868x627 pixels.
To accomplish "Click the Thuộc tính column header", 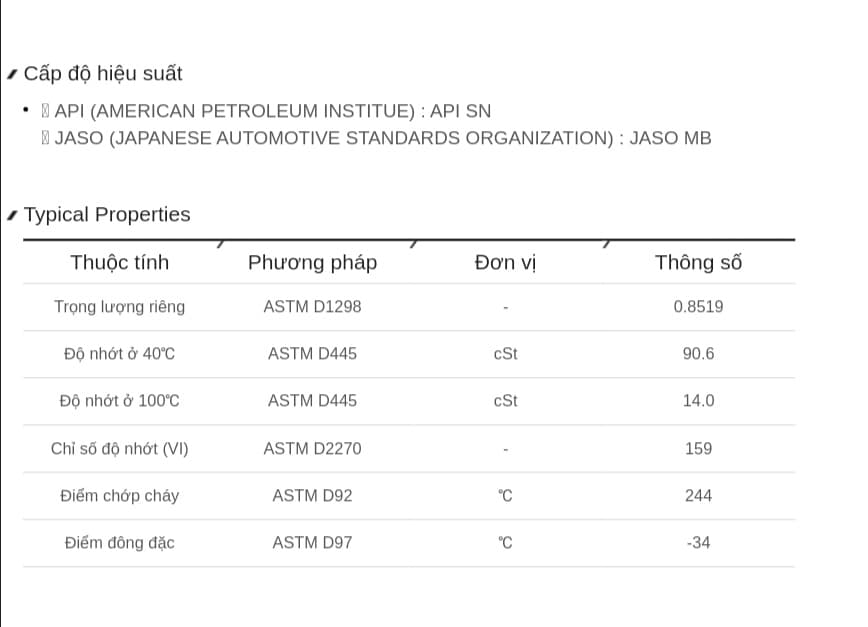I will [120, 262].
